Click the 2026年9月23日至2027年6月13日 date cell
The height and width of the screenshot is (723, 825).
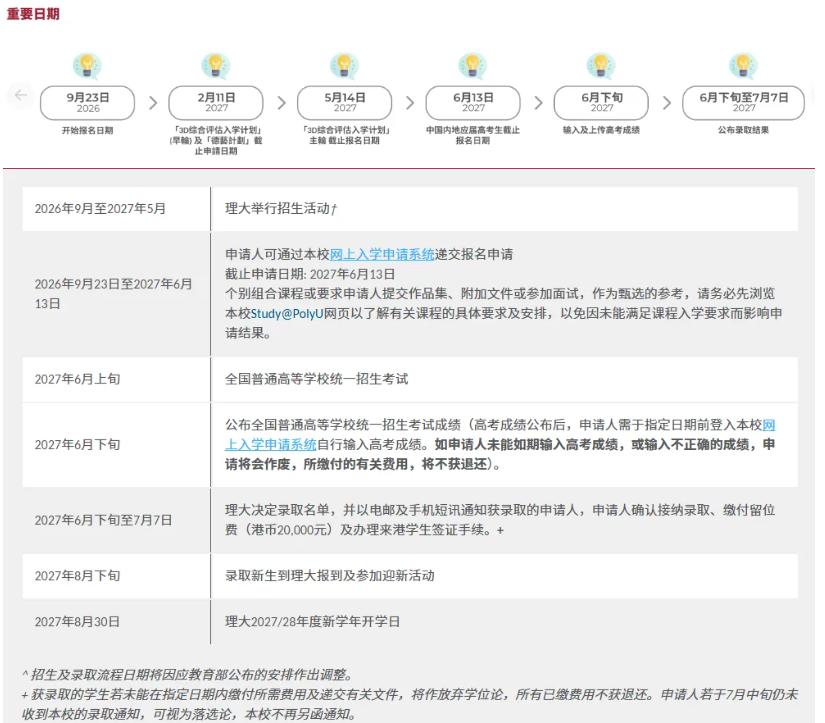pos(116,294)
